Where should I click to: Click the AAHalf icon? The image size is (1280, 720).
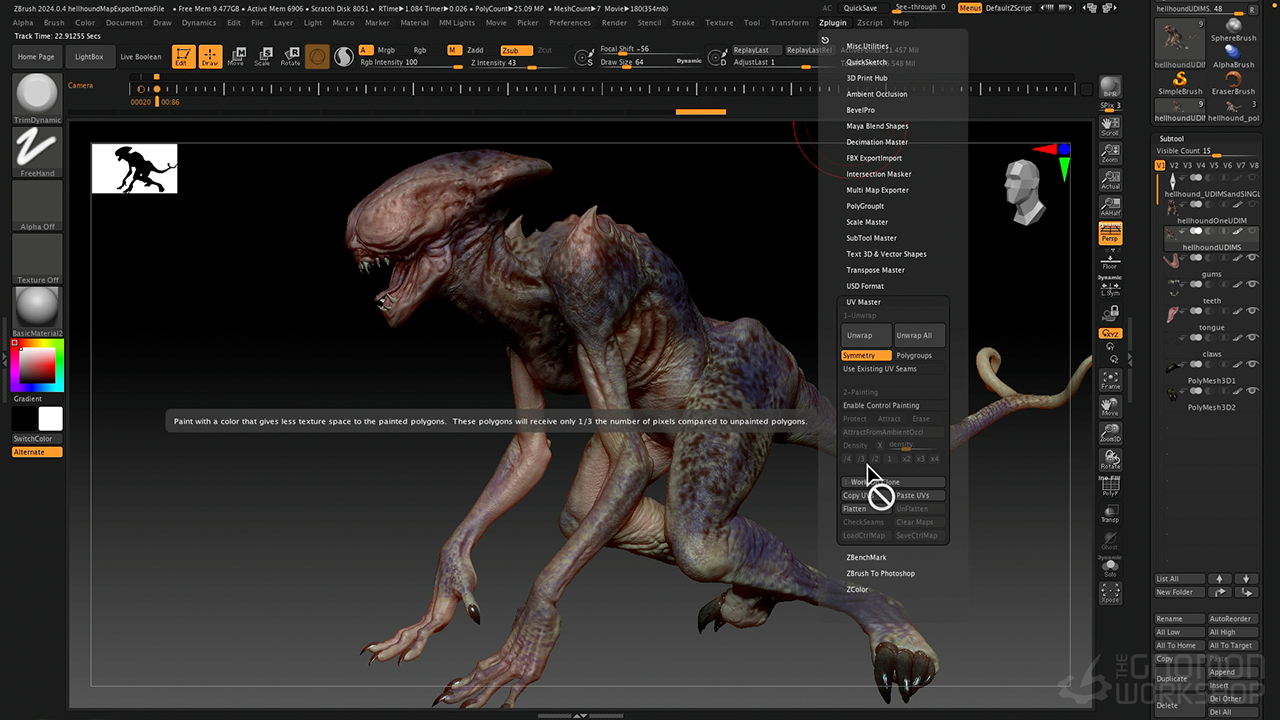click(1110, 206)
